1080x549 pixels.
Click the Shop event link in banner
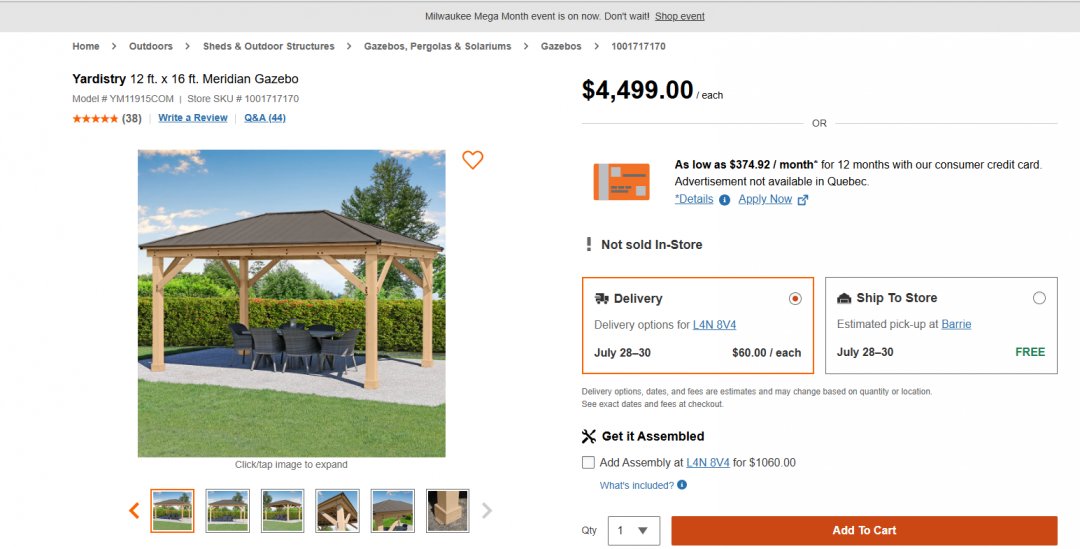680,16
